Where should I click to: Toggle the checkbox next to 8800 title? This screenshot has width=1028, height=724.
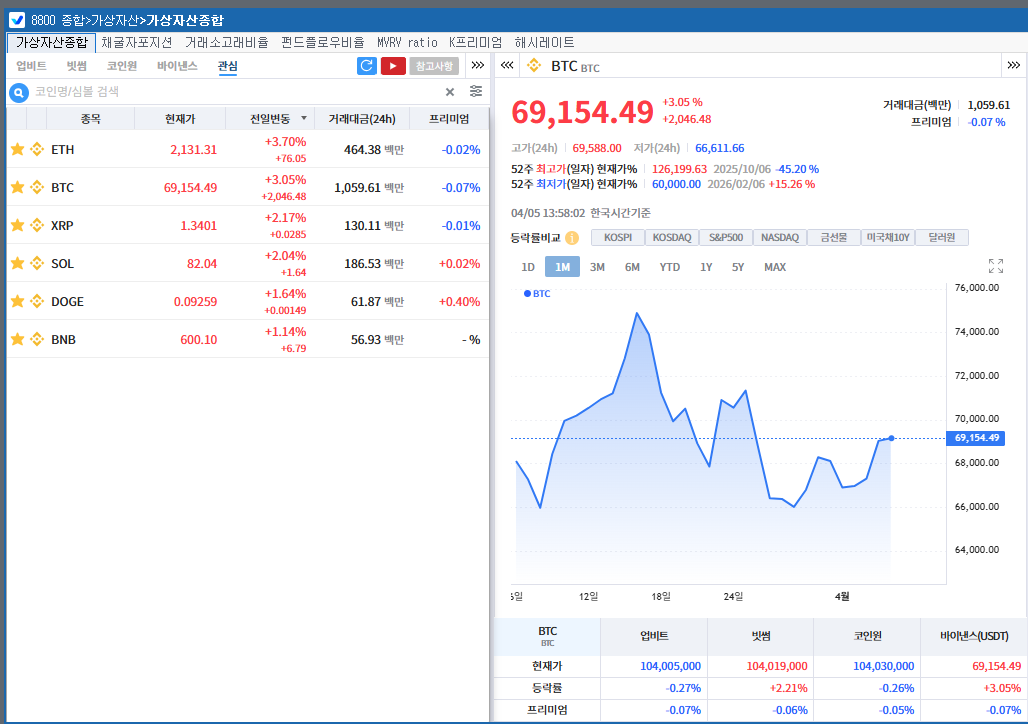click(17, 19)
